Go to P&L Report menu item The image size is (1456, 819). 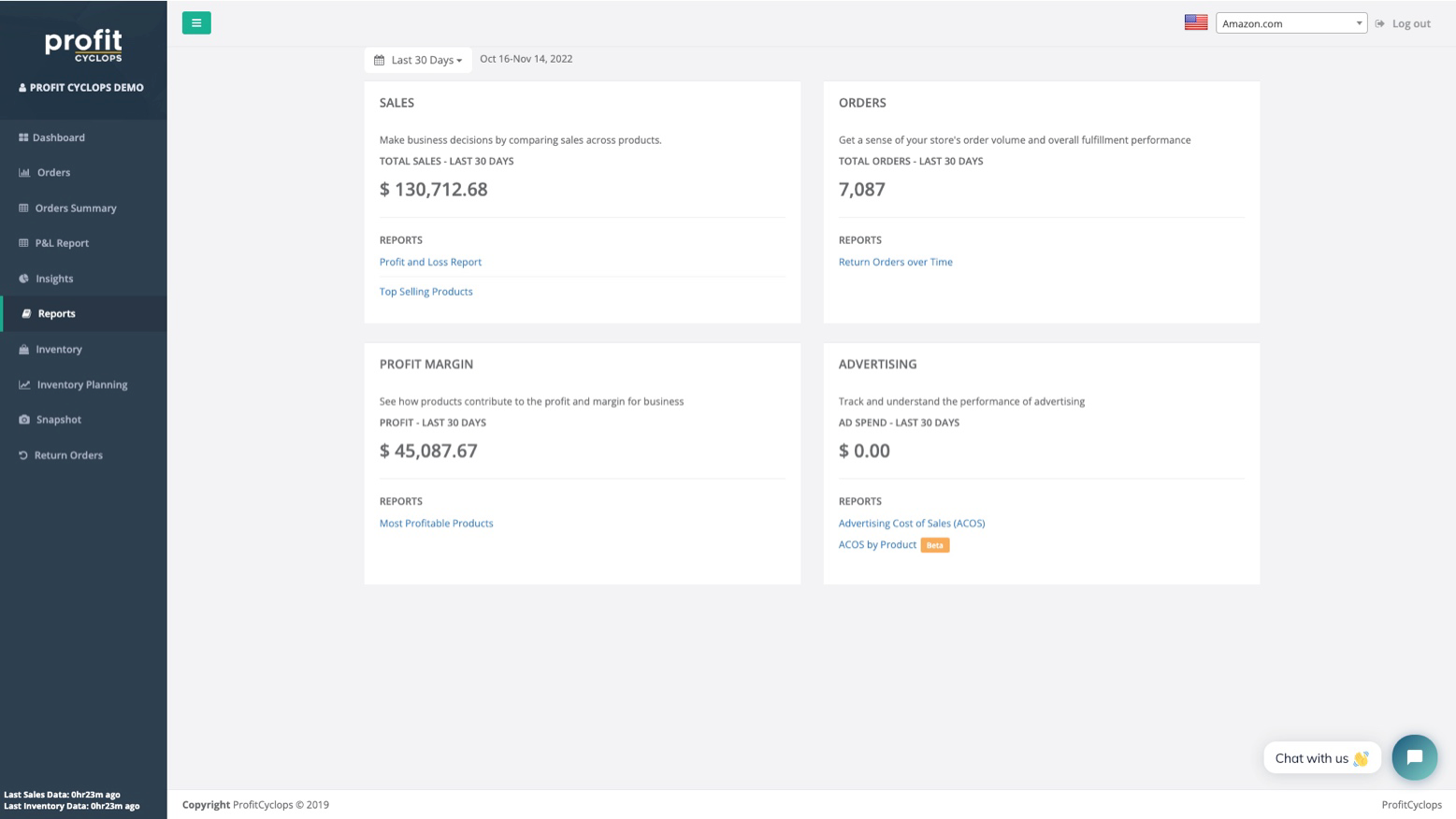tap(62, 243)
